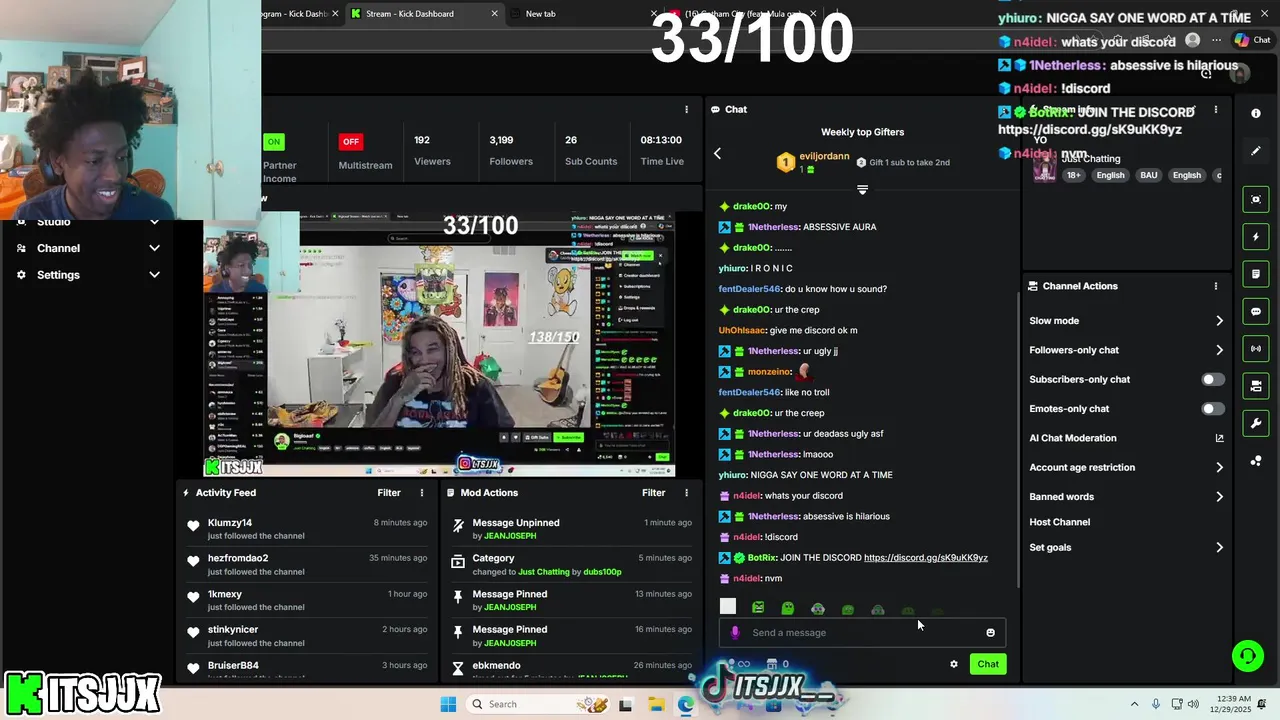Toggle Emotes-only chat switch
Viewport: 1280px width, 720px height.
point(1212,409)
